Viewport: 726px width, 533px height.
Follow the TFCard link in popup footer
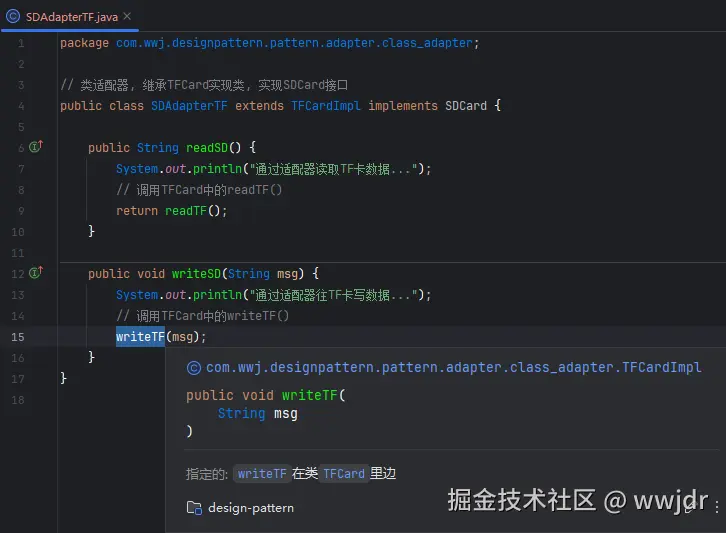[344, 474]
